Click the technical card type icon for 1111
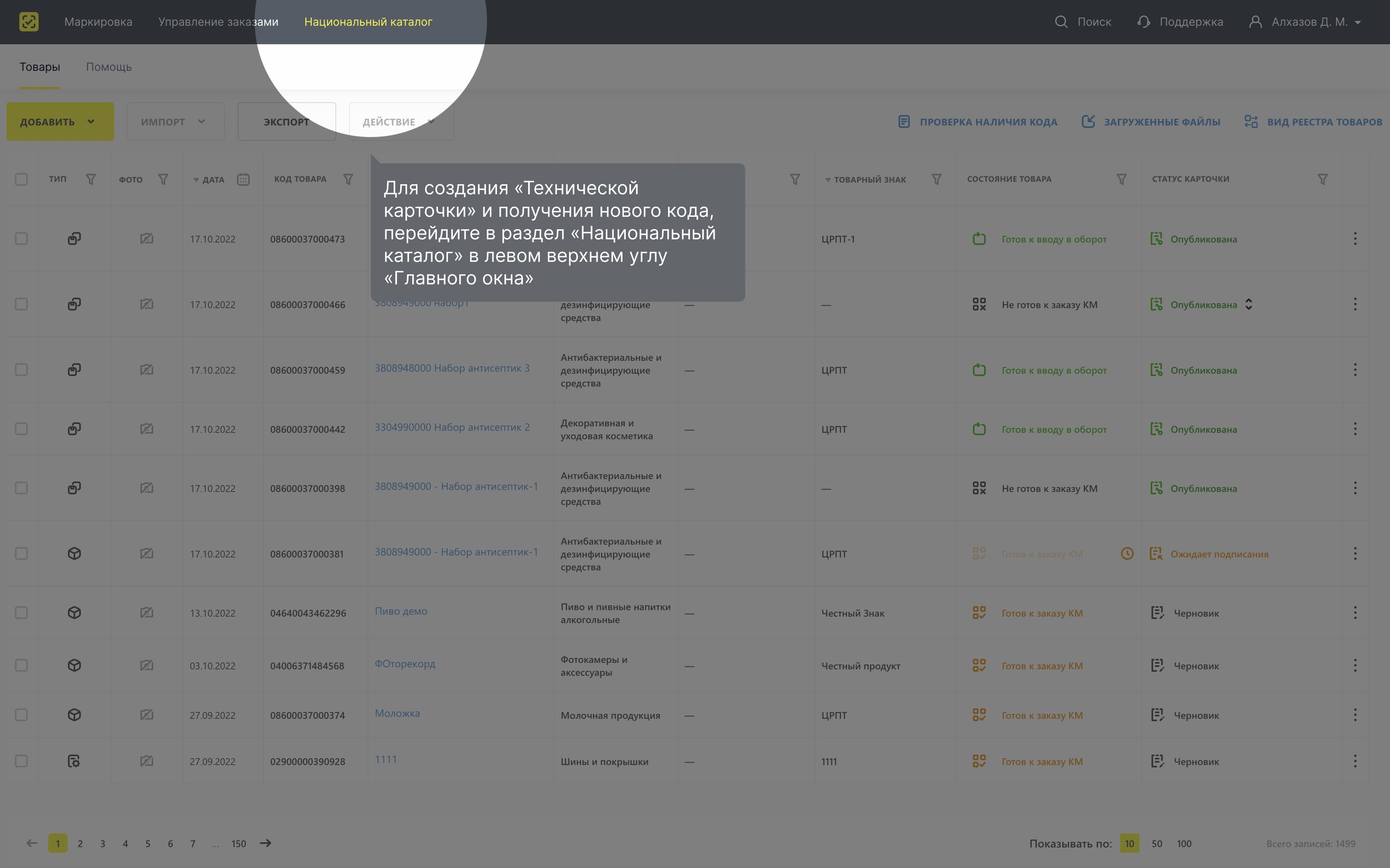1390x868 pixels. pyautogui.click(x=74, y=761)
